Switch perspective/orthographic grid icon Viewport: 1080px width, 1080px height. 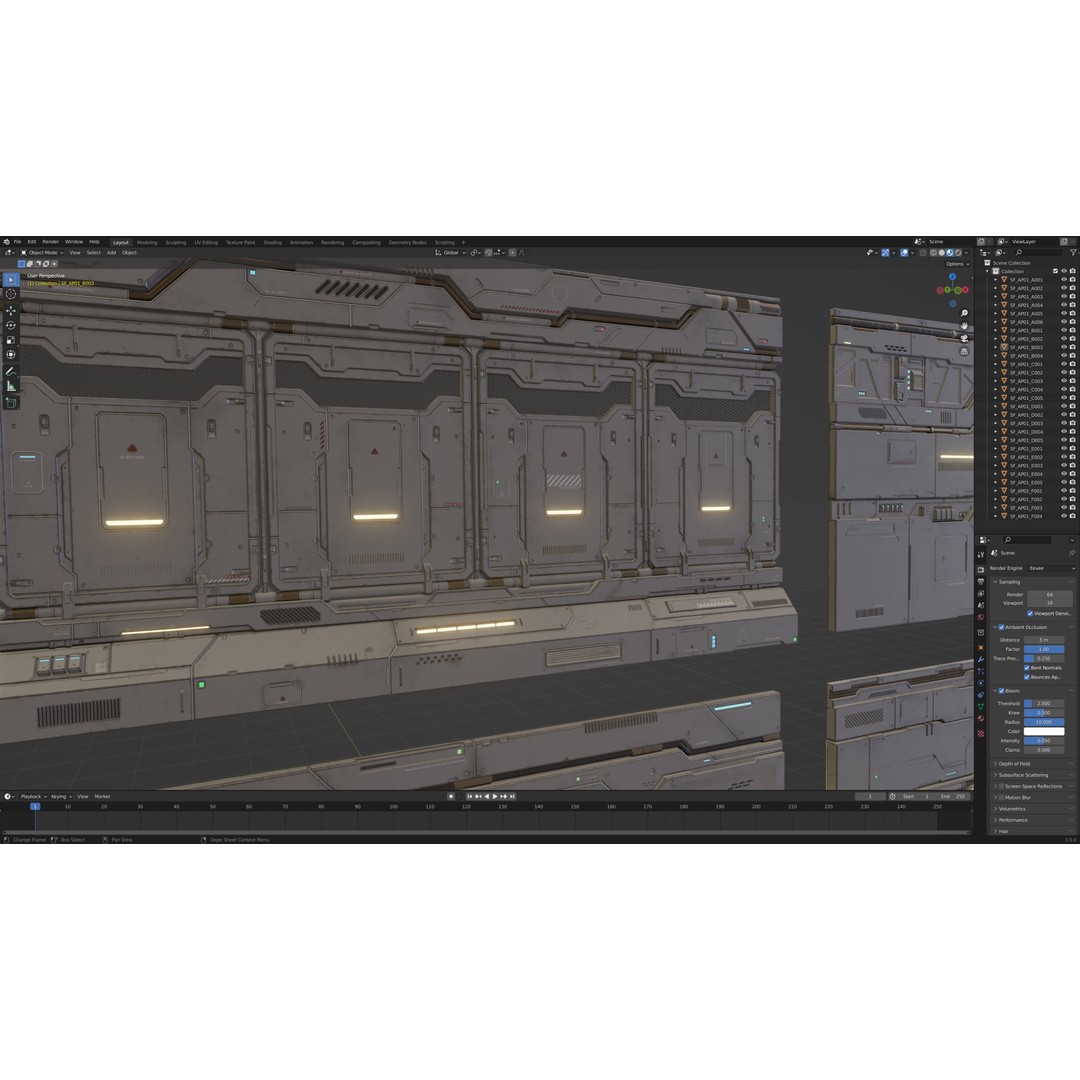(964, 351)
